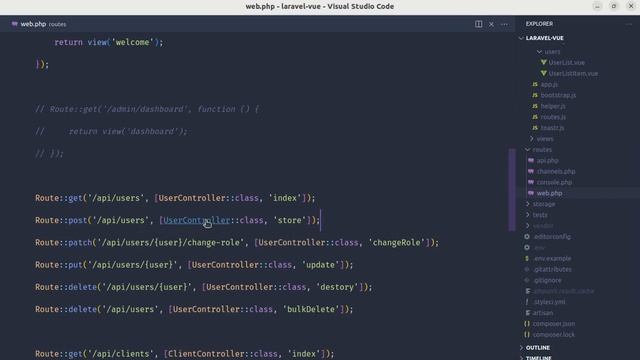Click the file icon beside artisan
640x360 pixels.
(528, 313)
